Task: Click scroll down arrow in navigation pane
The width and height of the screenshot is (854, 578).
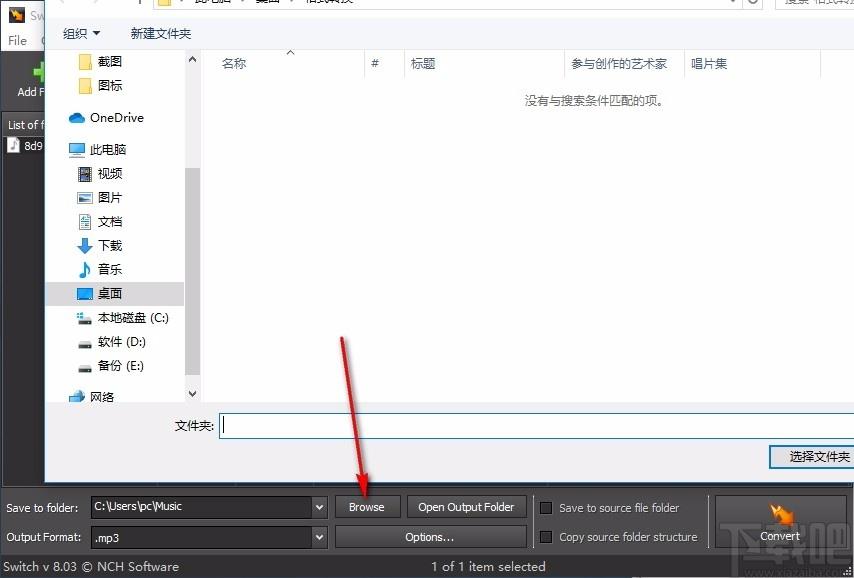Action: coord(192,393)
